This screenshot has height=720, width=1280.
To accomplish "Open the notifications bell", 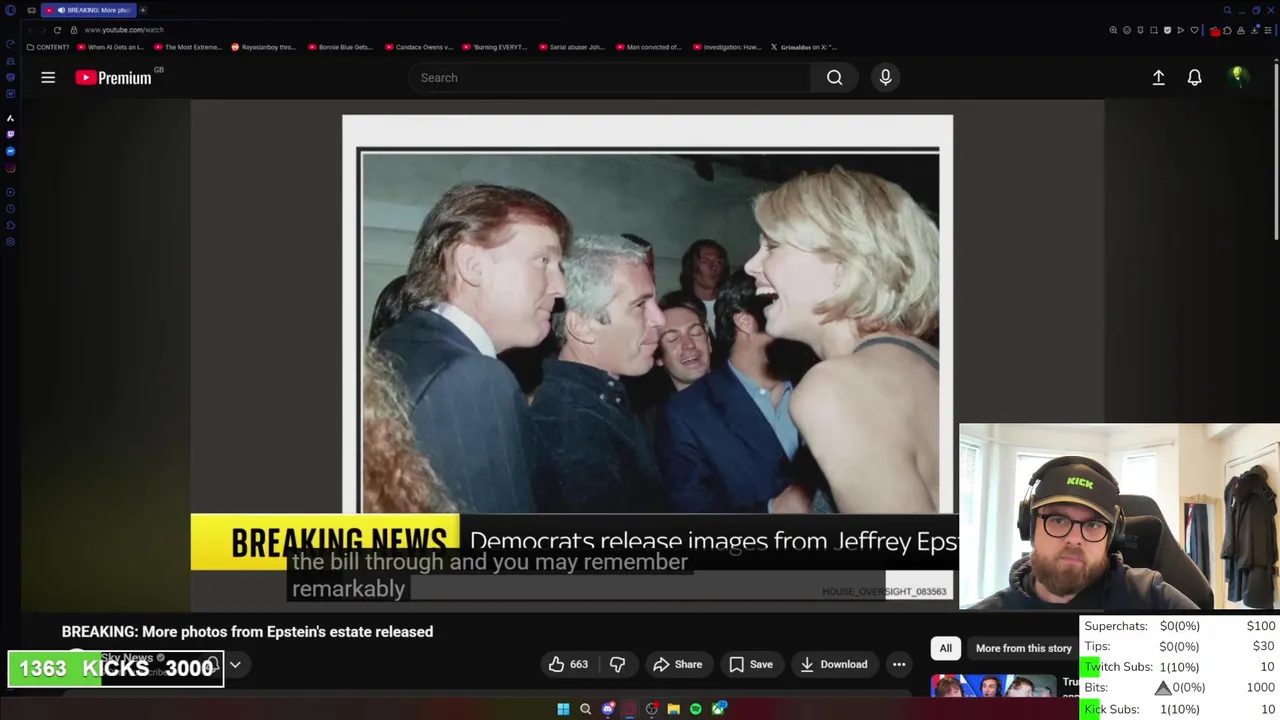I will [1194, 77].
